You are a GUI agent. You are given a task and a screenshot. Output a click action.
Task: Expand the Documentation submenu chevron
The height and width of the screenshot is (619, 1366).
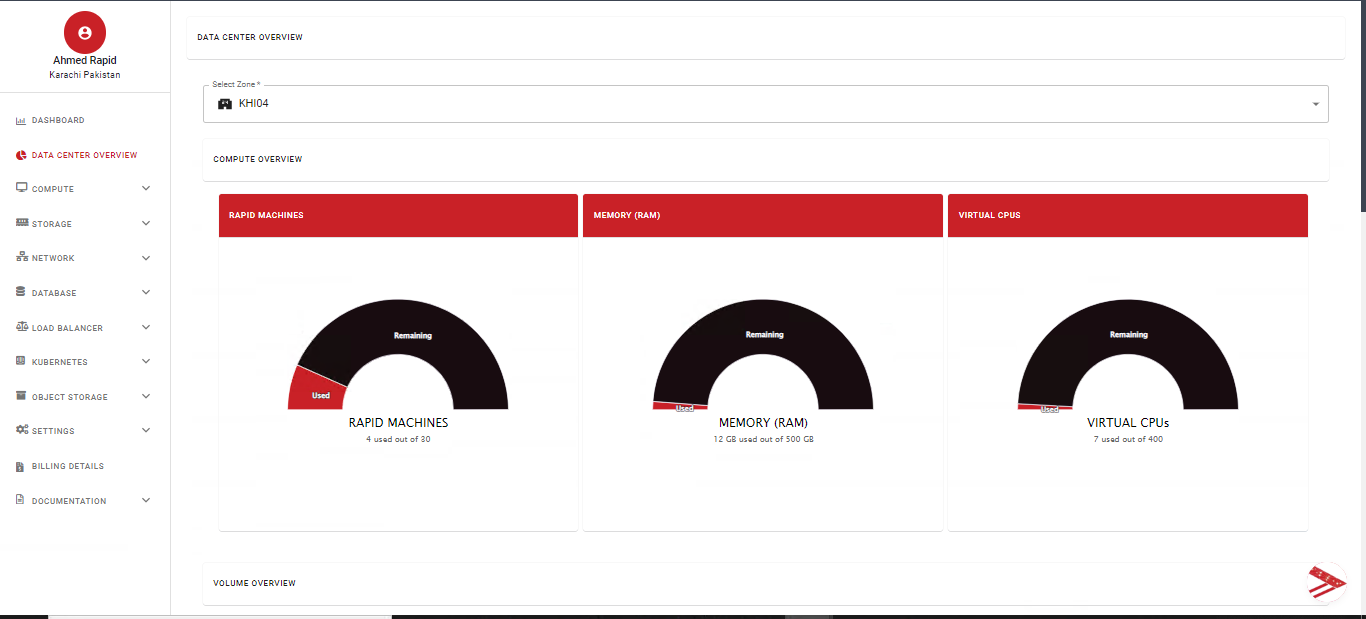coord(146,500)
